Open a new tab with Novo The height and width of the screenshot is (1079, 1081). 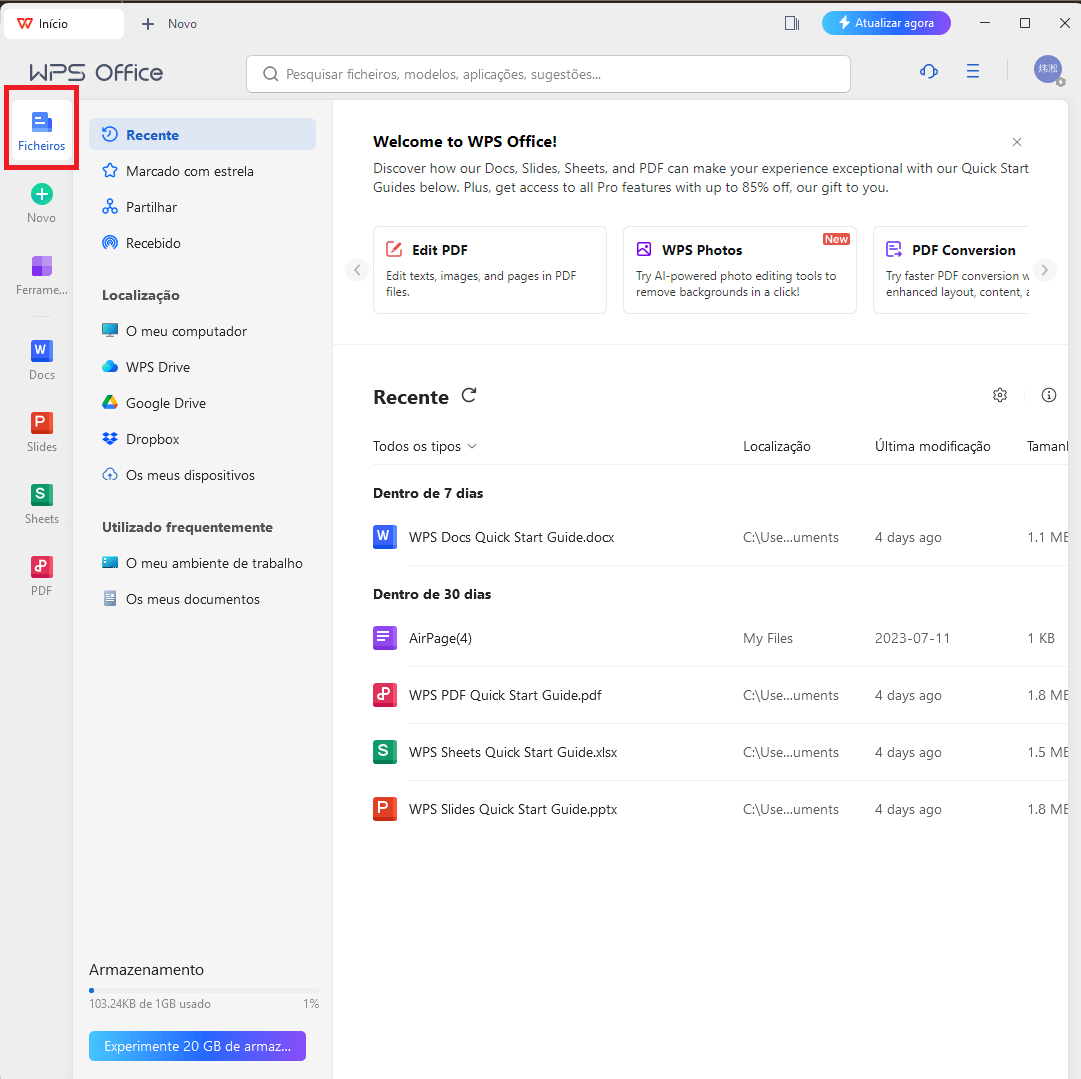coord(169,23)
